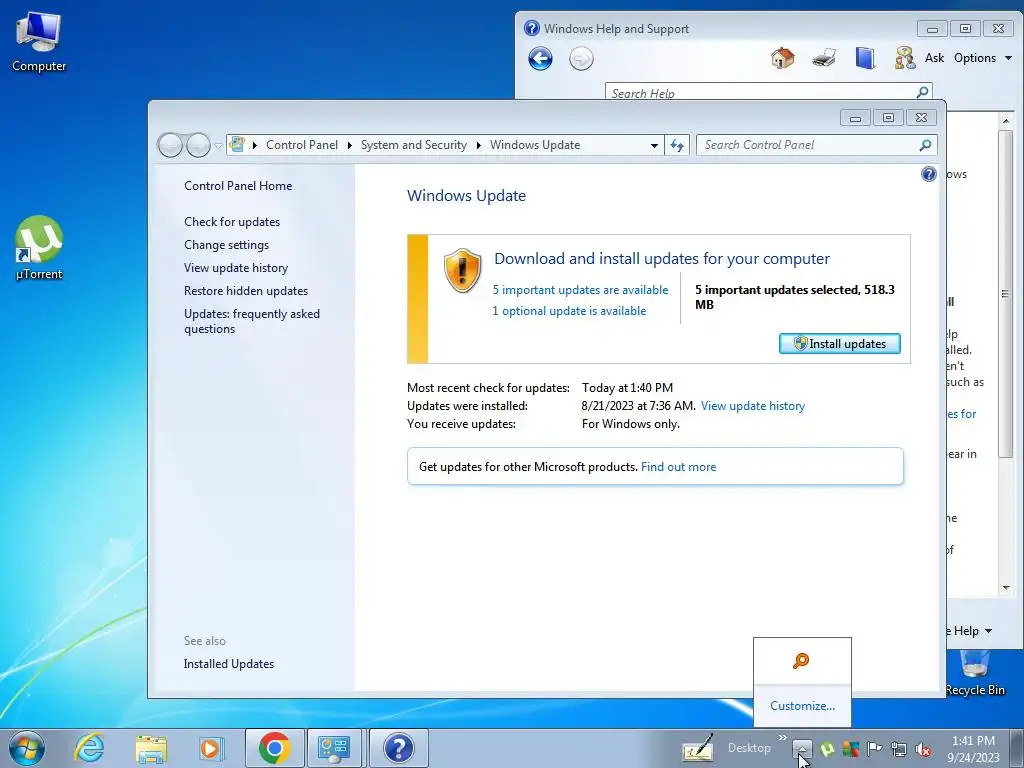Open Tablet PC Input Panel on taskbar

click(x=697, y=748)
